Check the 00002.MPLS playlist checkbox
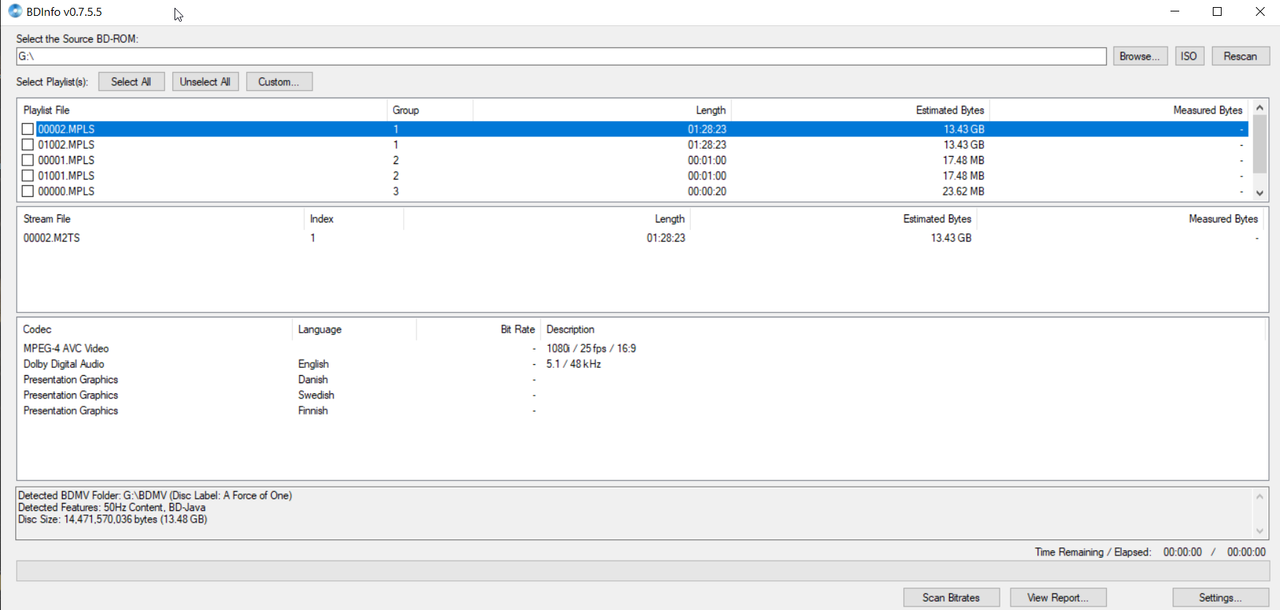 point(28,129)
